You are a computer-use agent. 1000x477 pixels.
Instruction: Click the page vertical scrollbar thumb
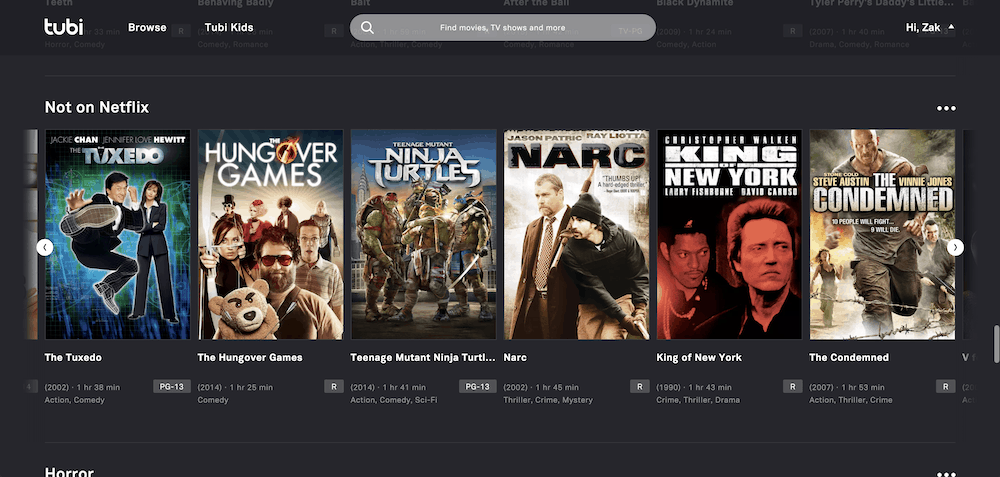click(x=996, y=344)
